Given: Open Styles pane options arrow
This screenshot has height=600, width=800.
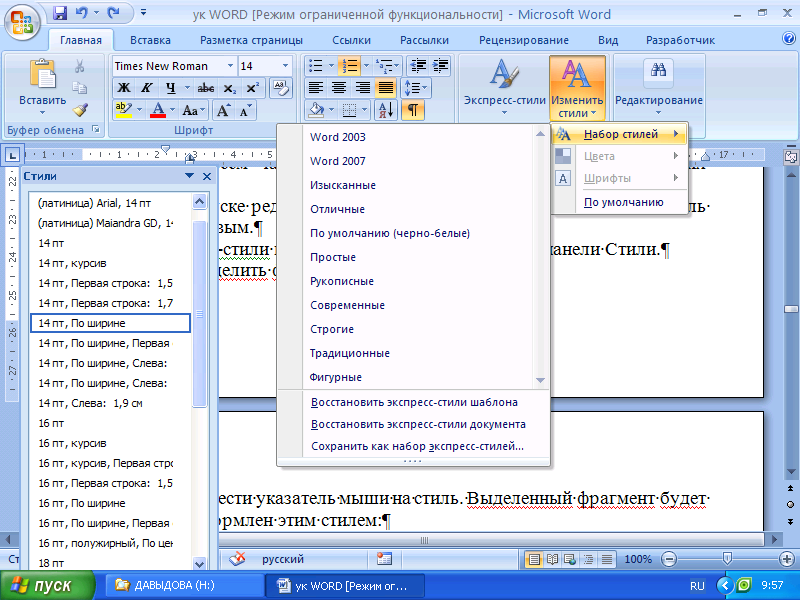Looking at the screenshot, I should click(x=189, y=176).
